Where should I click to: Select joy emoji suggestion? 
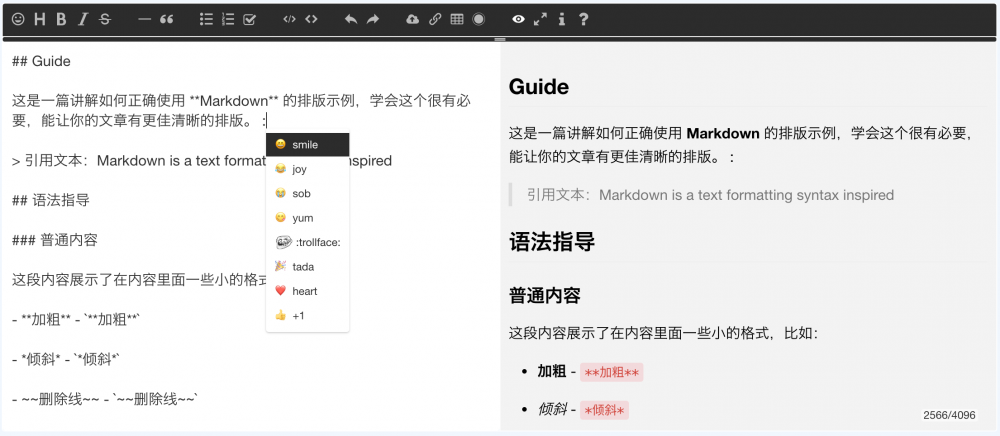pyautogui.click(x=307, y=169)
